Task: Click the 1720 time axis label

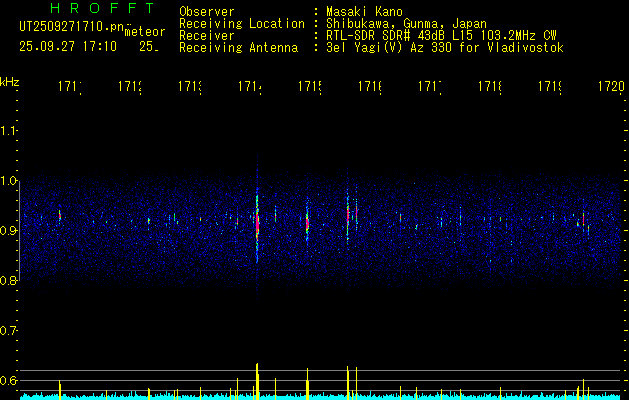Action: 611,87
